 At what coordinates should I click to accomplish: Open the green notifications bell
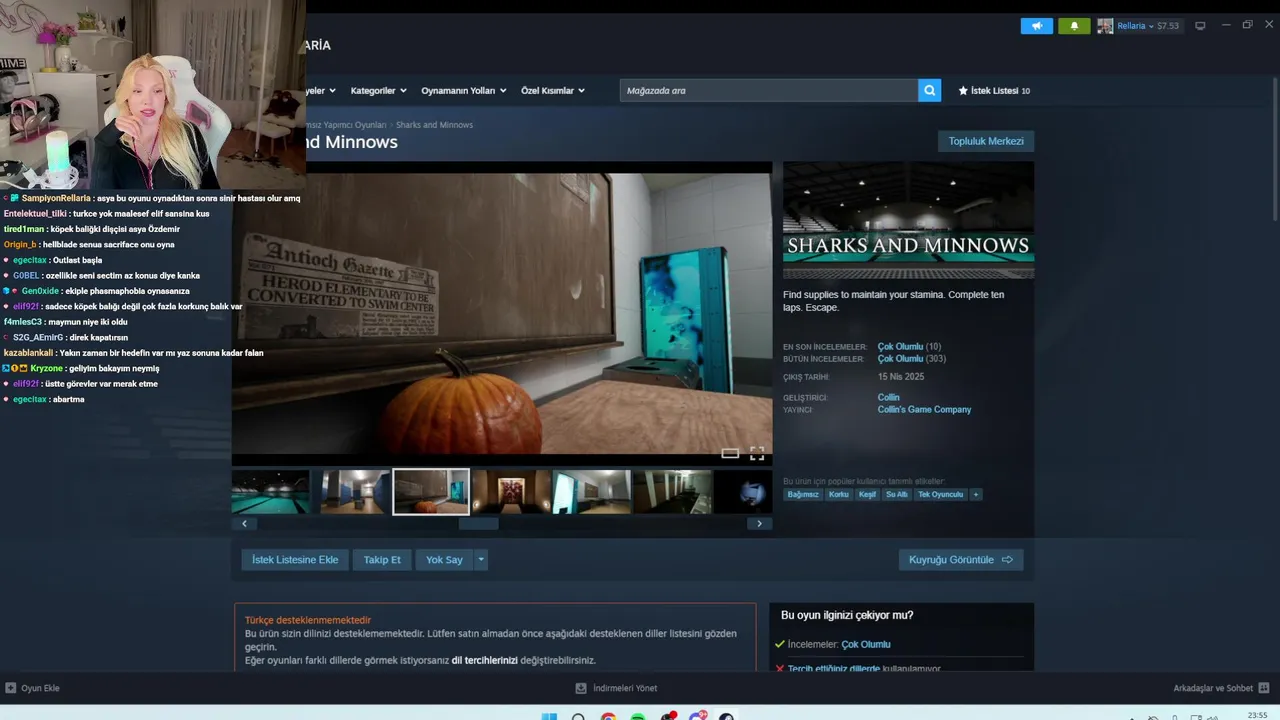click(1074, 26)
